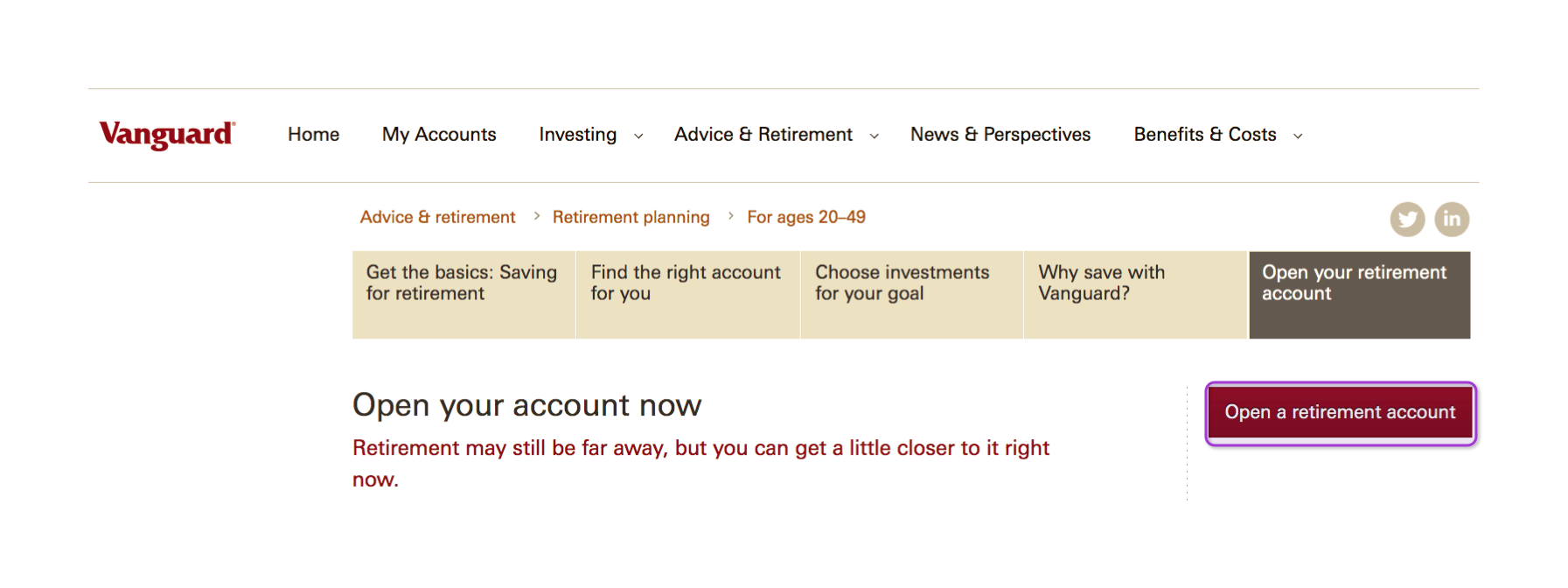Select the 'Open your retirement account' tab
Viewport: 1568px width, 588px height.
coord(1357,293)
